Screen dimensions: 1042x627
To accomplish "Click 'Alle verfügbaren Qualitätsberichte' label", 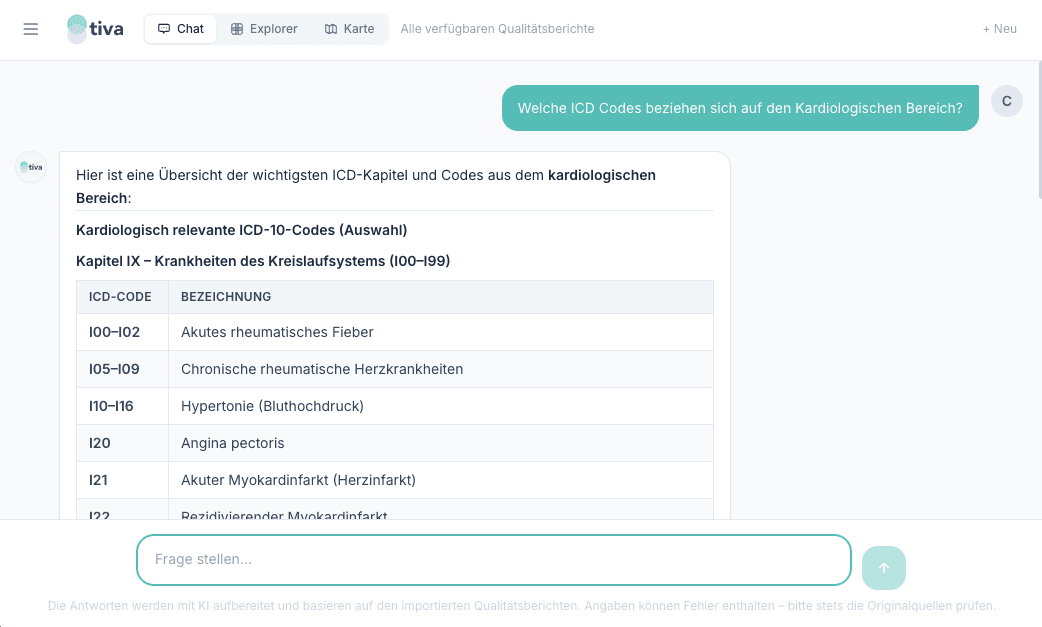I will (497, 29).
